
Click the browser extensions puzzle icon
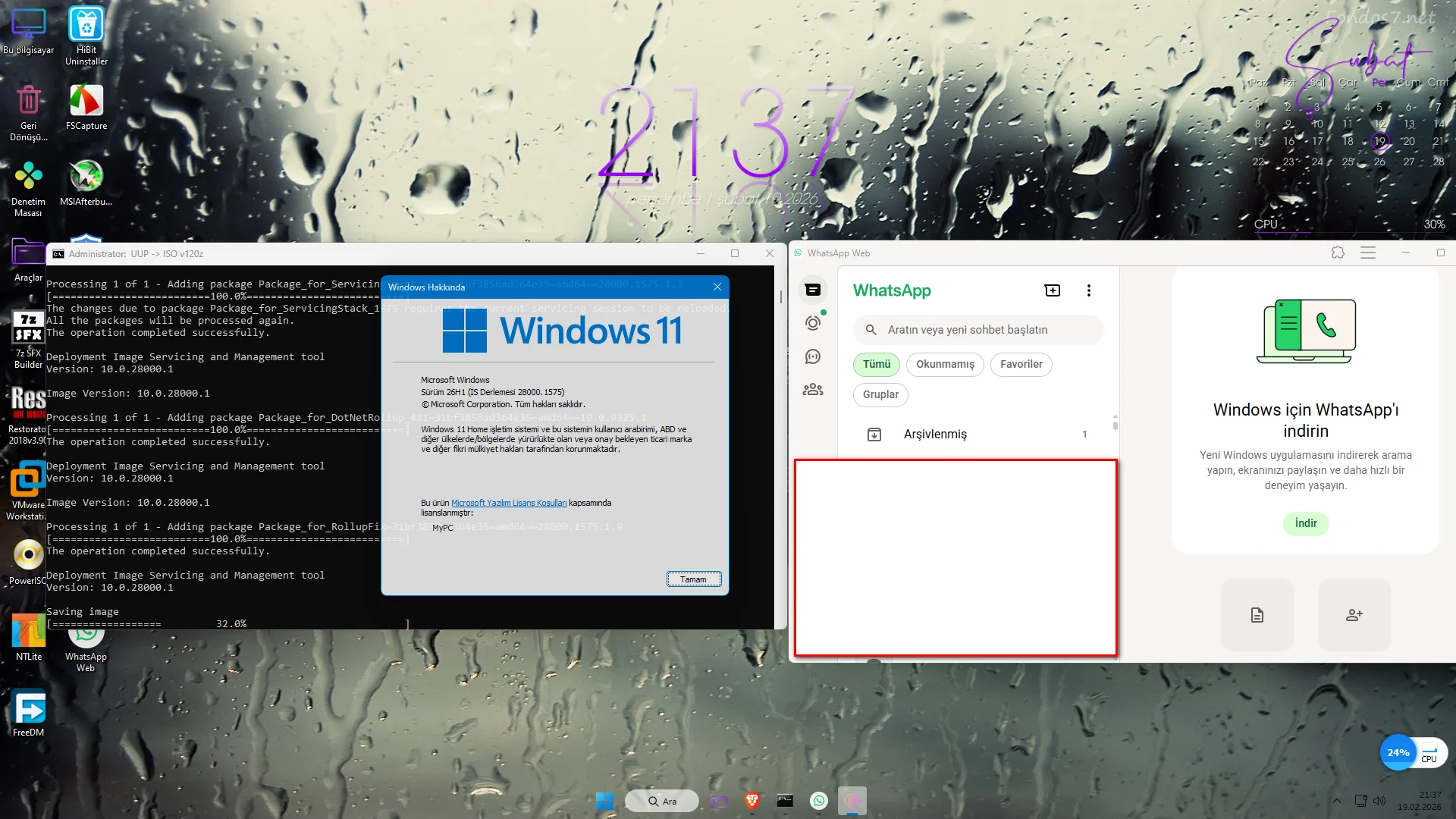click(x=1338, y=253)
